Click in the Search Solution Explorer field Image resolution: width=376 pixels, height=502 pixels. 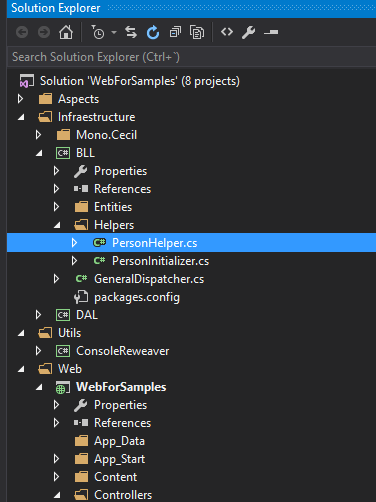click(x=192, y=57)
